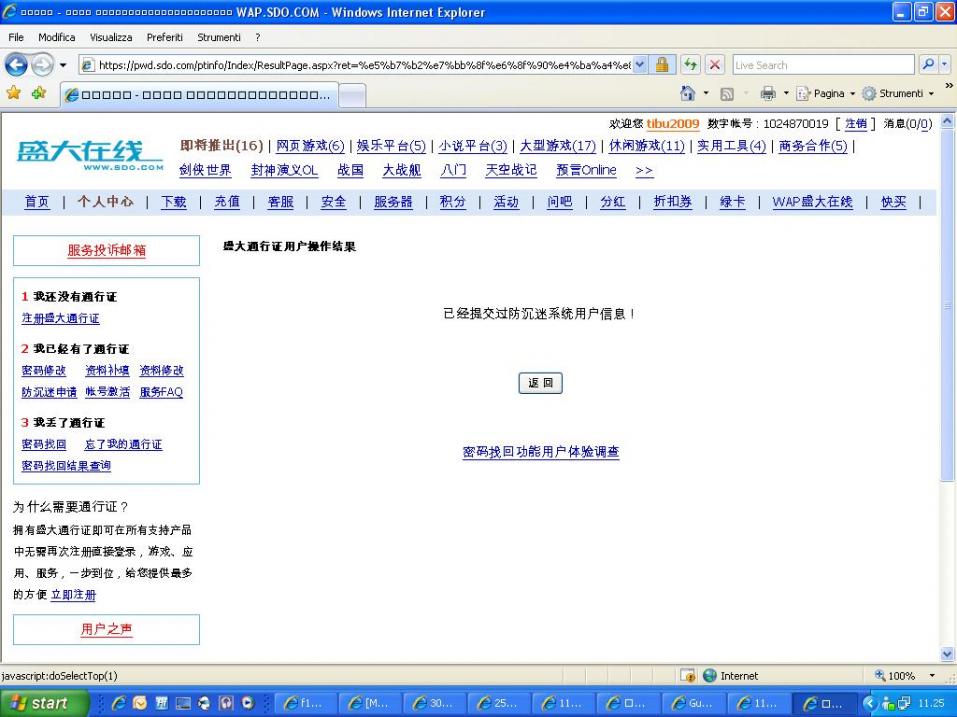The image size is (957, 717).
Task: Open the recent pages dropdown arrow
Action: [x=63, y=65]
